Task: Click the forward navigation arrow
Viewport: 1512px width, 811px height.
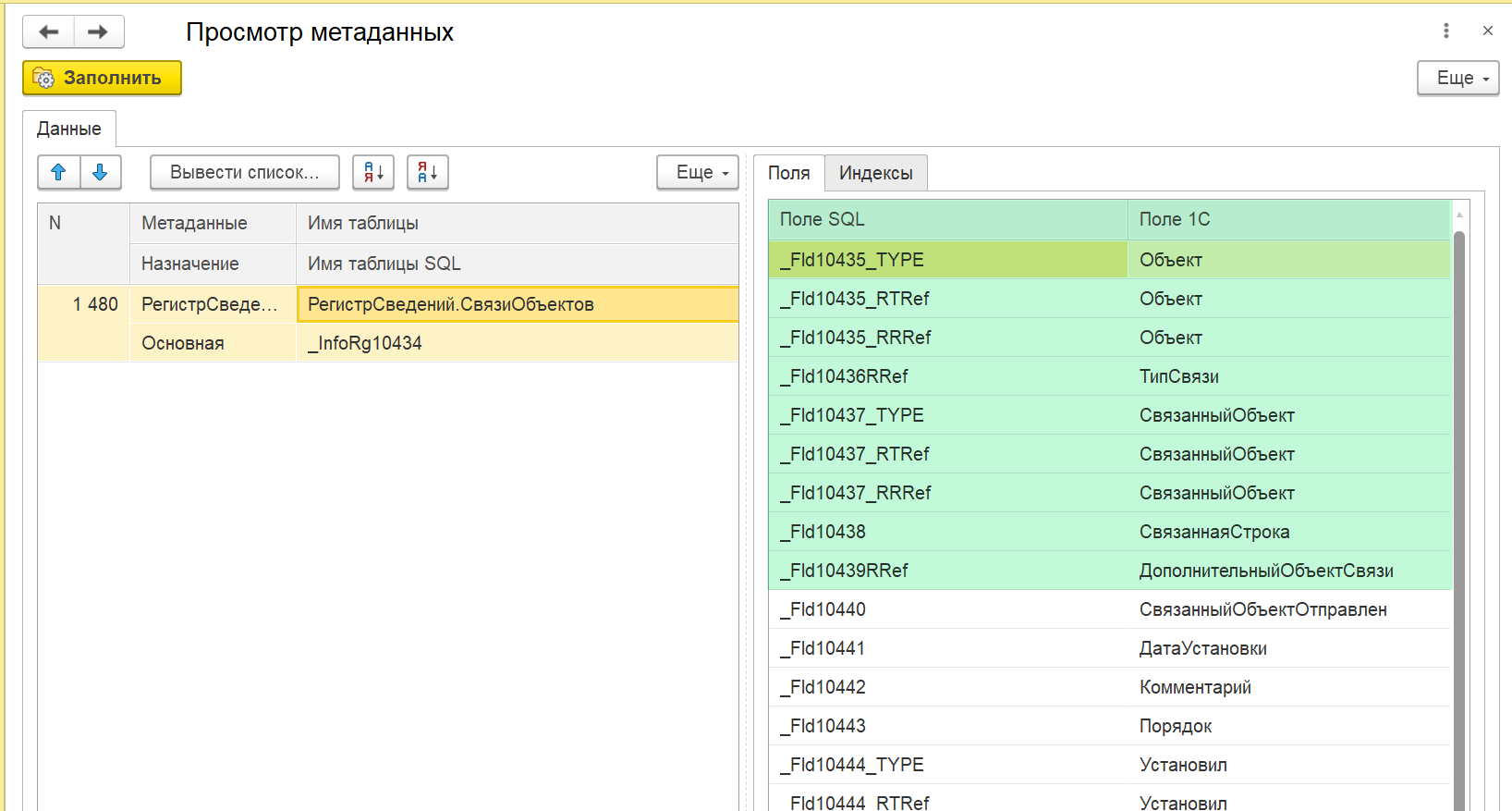Action: point(98,32)
